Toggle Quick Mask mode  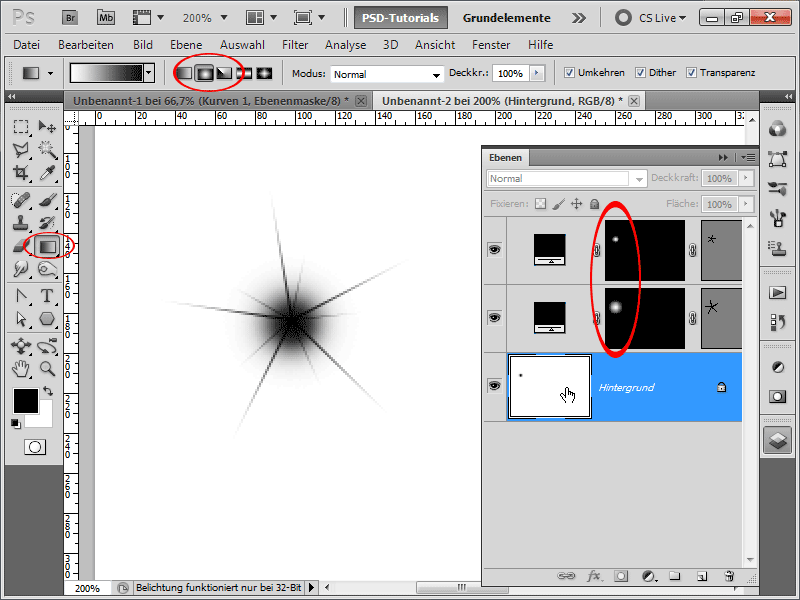pos(35,447)
